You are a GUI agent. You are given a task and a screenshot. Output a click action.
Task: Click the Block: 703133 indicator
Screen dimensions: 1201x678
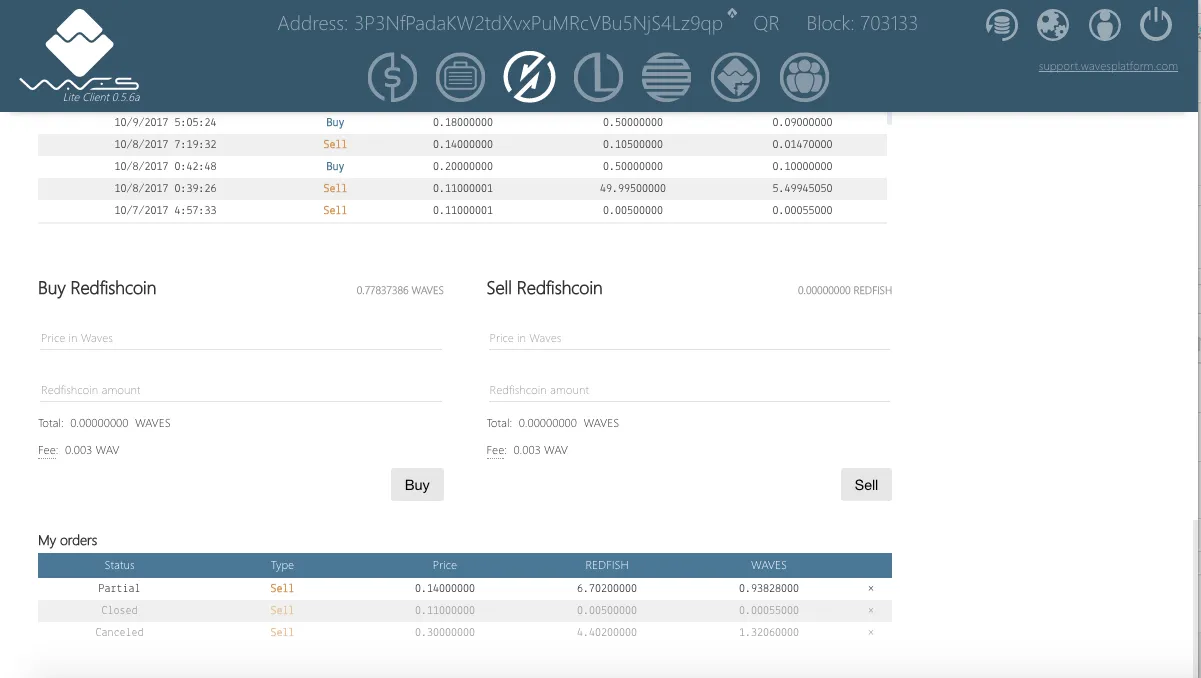tap(862, 24)
